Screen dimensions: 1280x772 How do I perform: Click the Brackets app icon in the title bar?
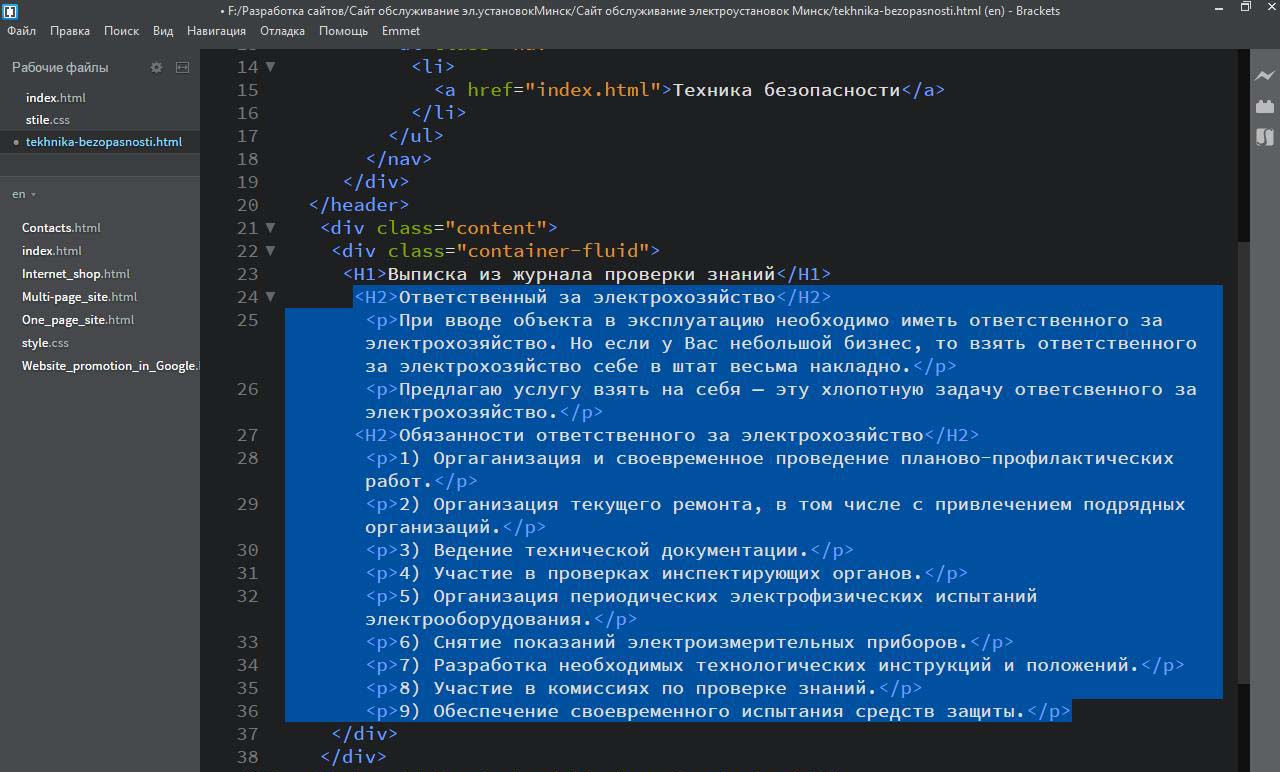[x=10, y=10]
